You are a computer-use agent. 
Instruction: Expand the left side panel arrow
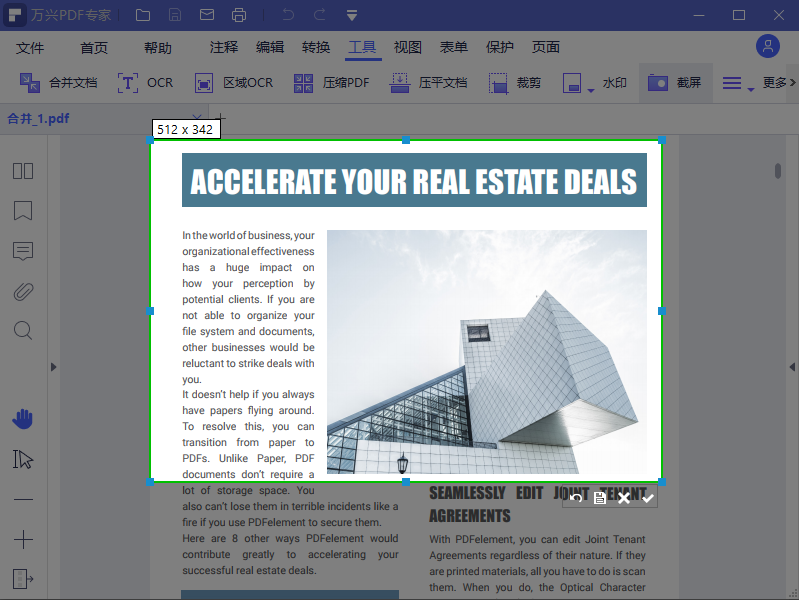coord(54,367)
